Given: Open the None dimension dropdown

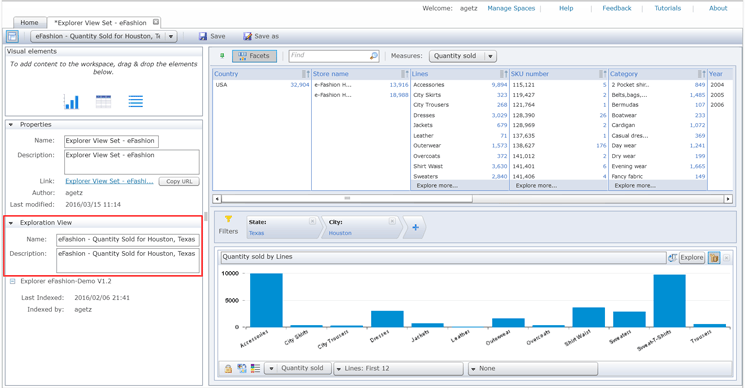Looking at the screenshot, I should [533, 369].
